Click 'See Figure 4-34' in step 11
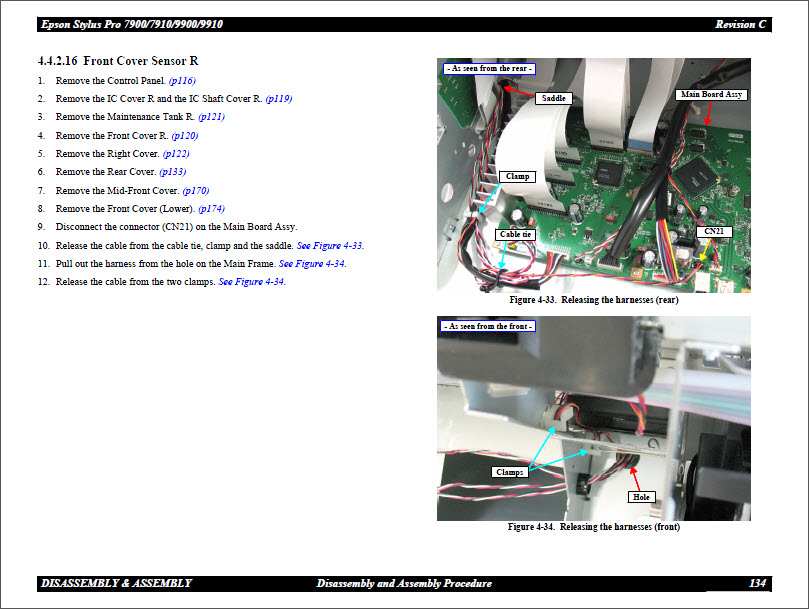 click(312, 264)
